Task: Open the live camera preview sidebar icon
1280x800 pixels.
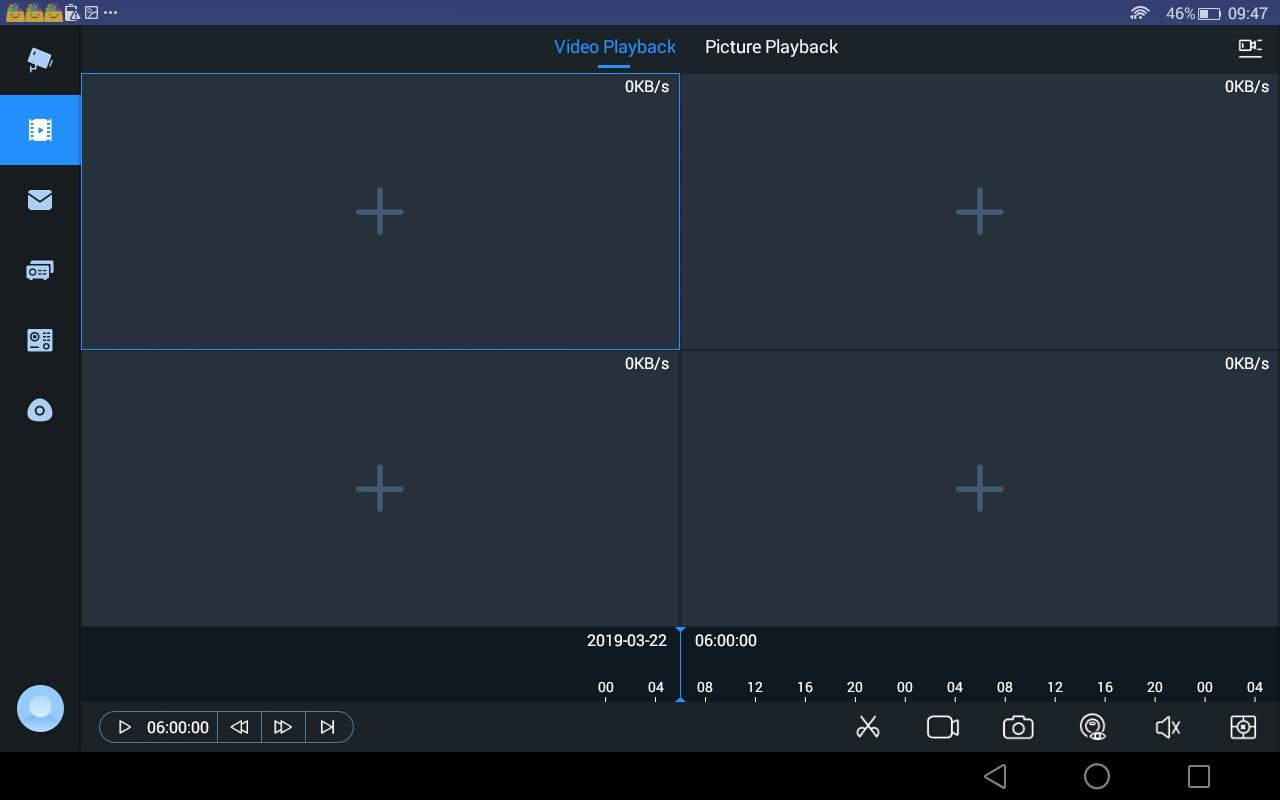Action: [40, 60]
